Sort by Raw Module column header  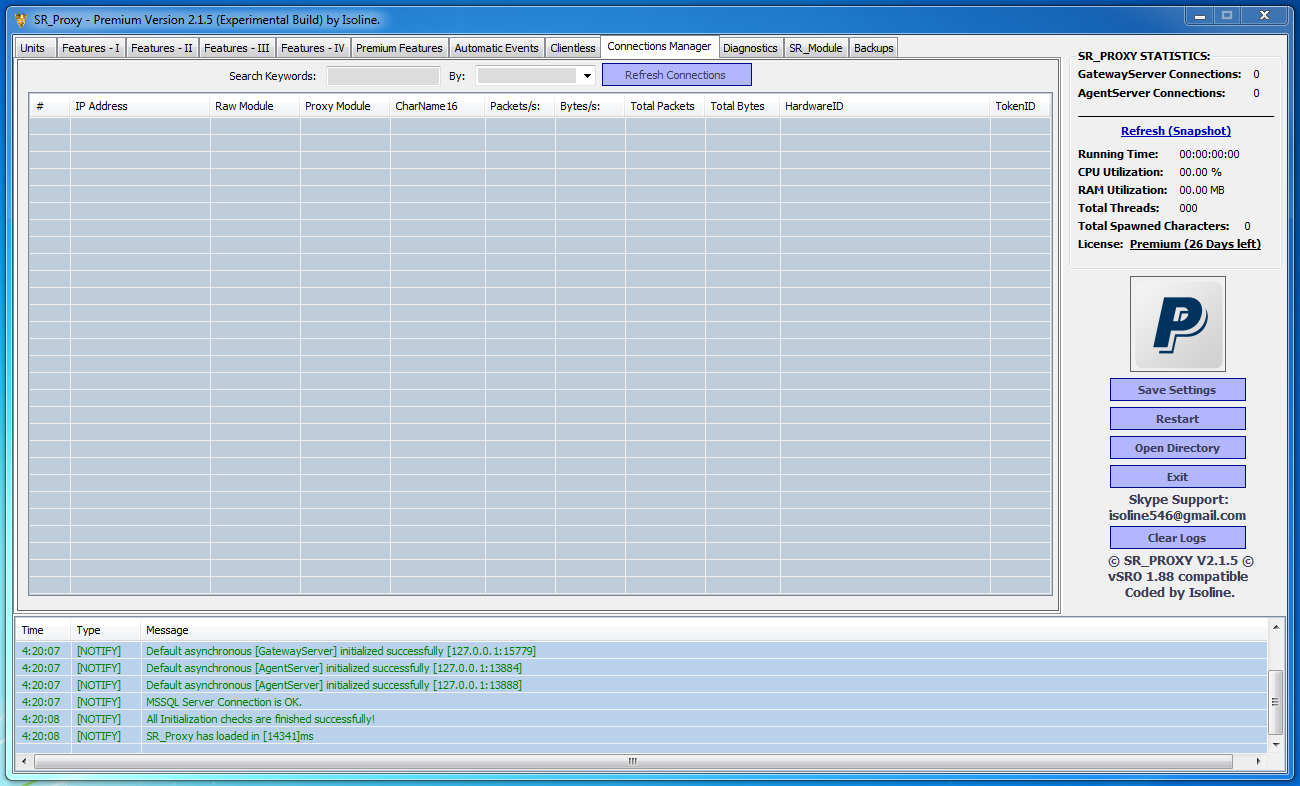[x=255, y=106]
